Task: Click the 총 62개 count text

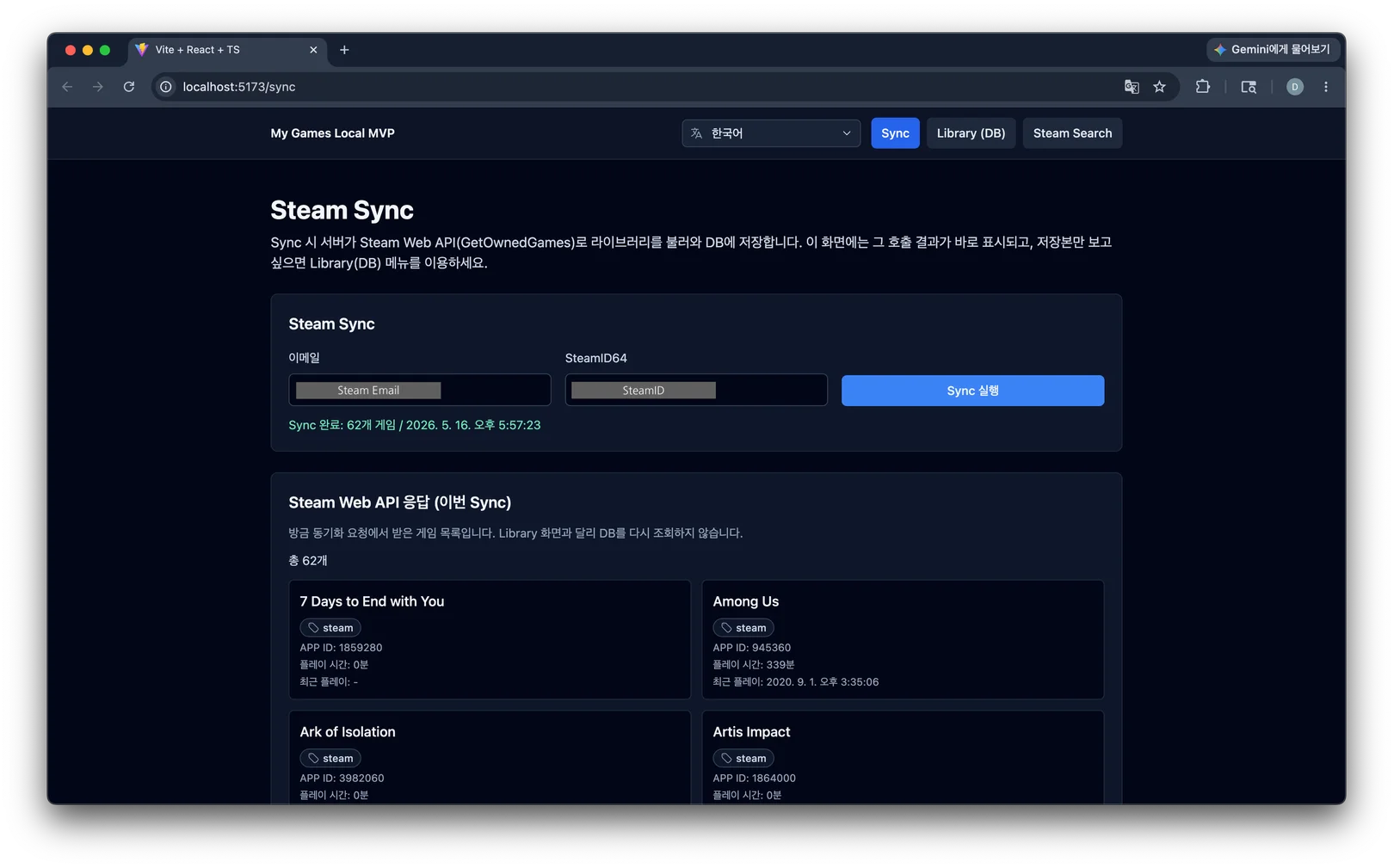Action: (308, 561)
